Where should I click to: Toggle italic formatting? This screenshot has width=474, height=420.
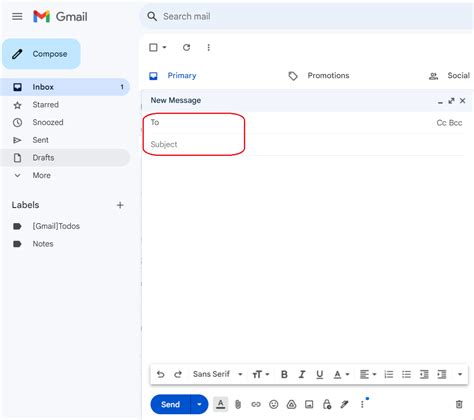(302, 375)
